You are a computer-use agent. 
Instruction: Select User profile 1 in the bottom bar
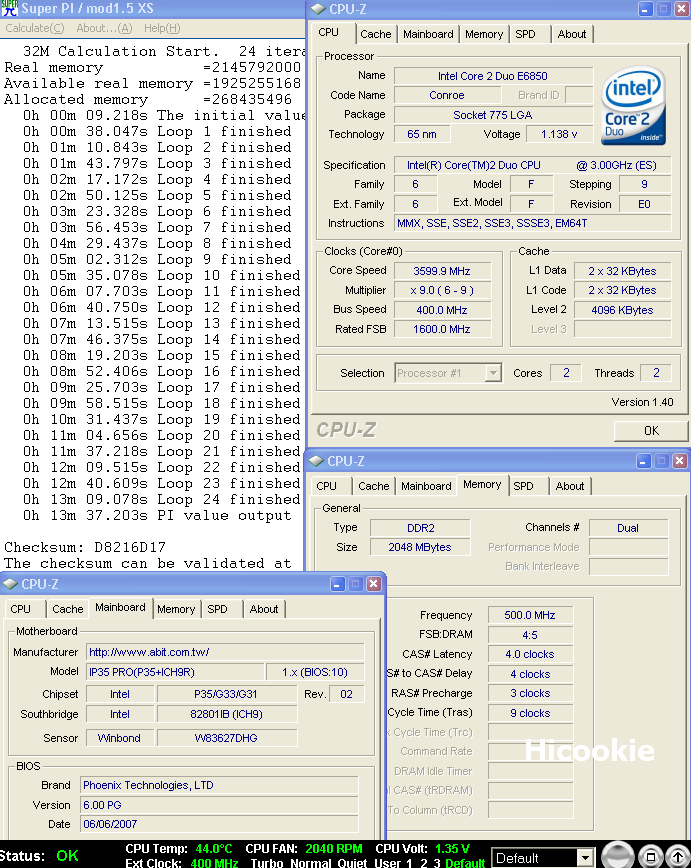click(410, 862)
